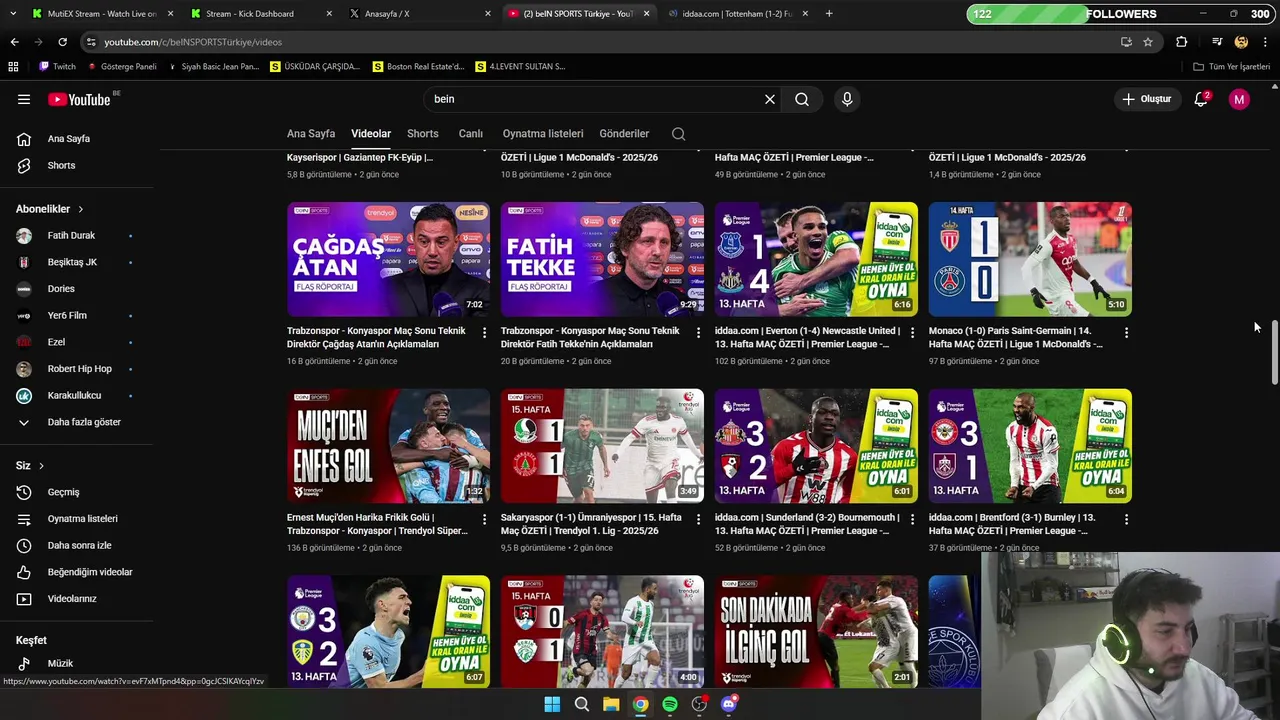Reload the page in Chrome
This screenshot has width=1280, height=720.
click(62, 42)
